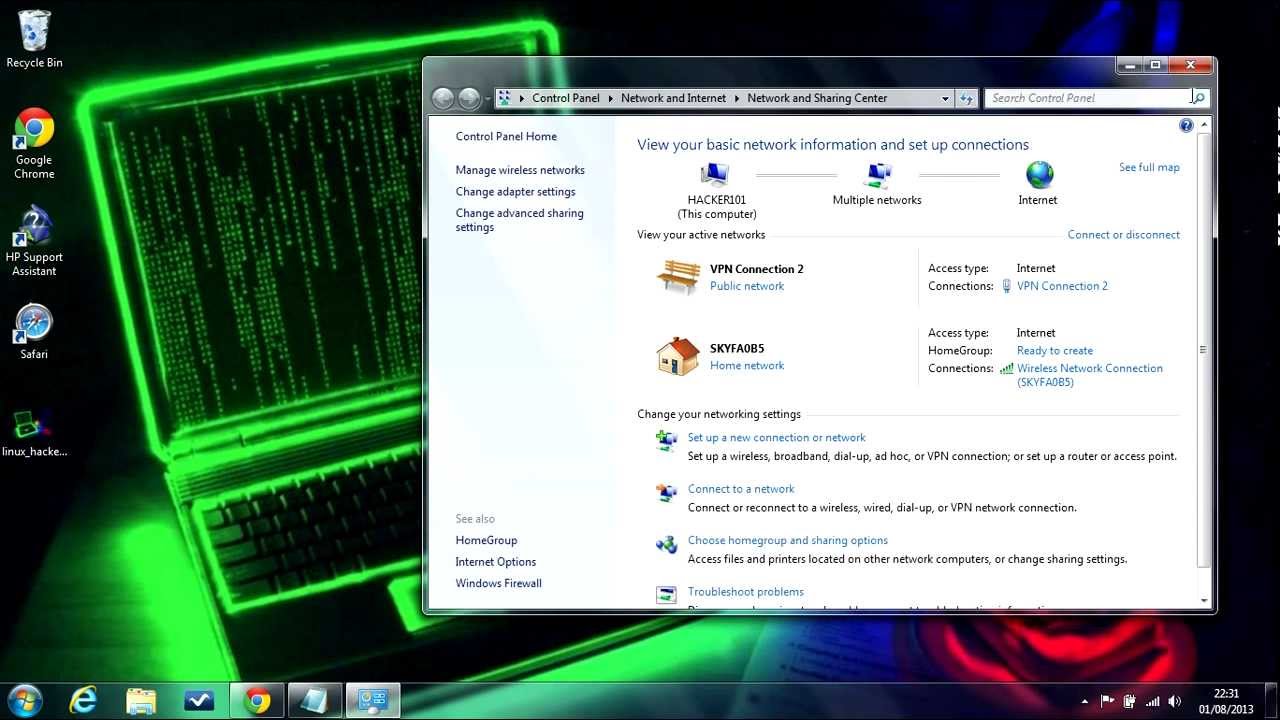Click the Public network link
Viewport: 1280px width, 720px height.
tap(747, 286)
